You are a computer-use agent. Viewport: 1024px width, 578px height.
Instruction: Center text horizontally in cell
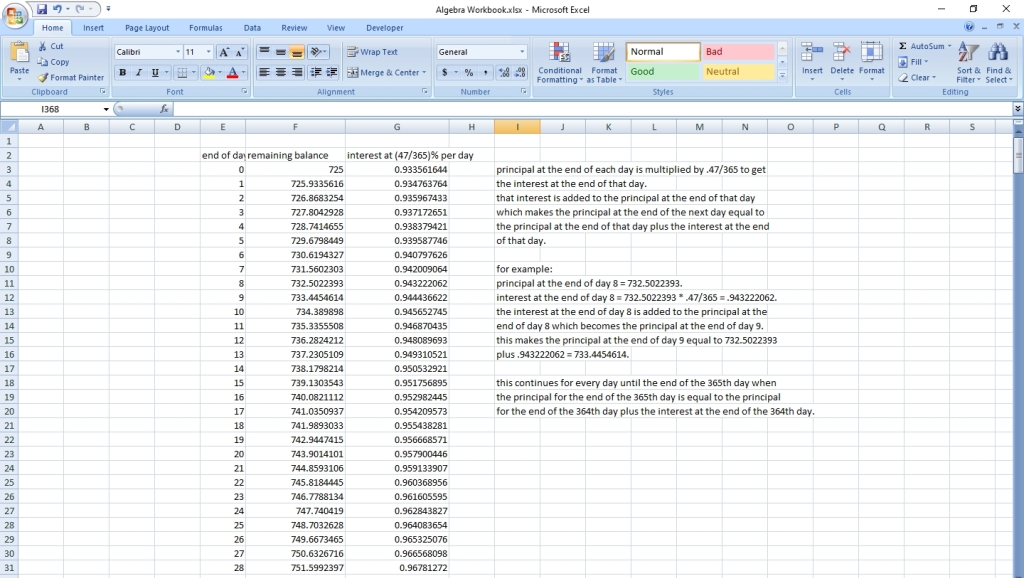pos(280,72)
